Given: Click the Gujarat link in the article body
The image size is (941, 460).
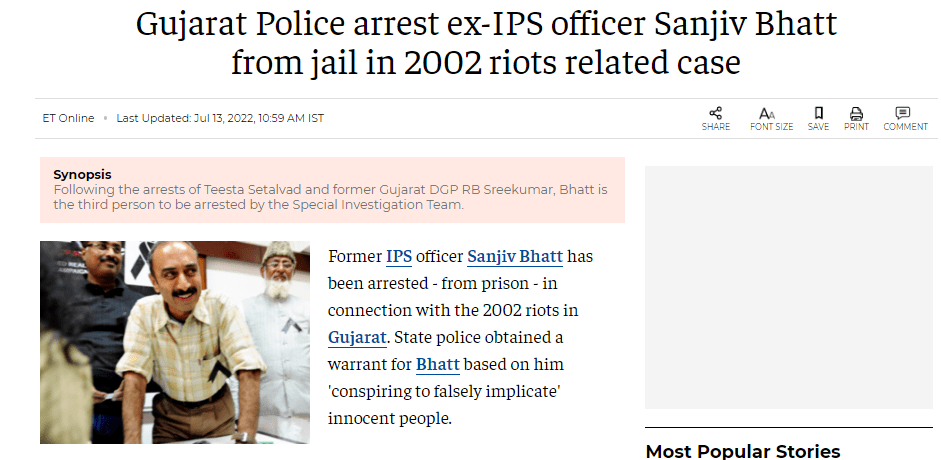Looking at the screenshot, I should (x=357, y=337).
